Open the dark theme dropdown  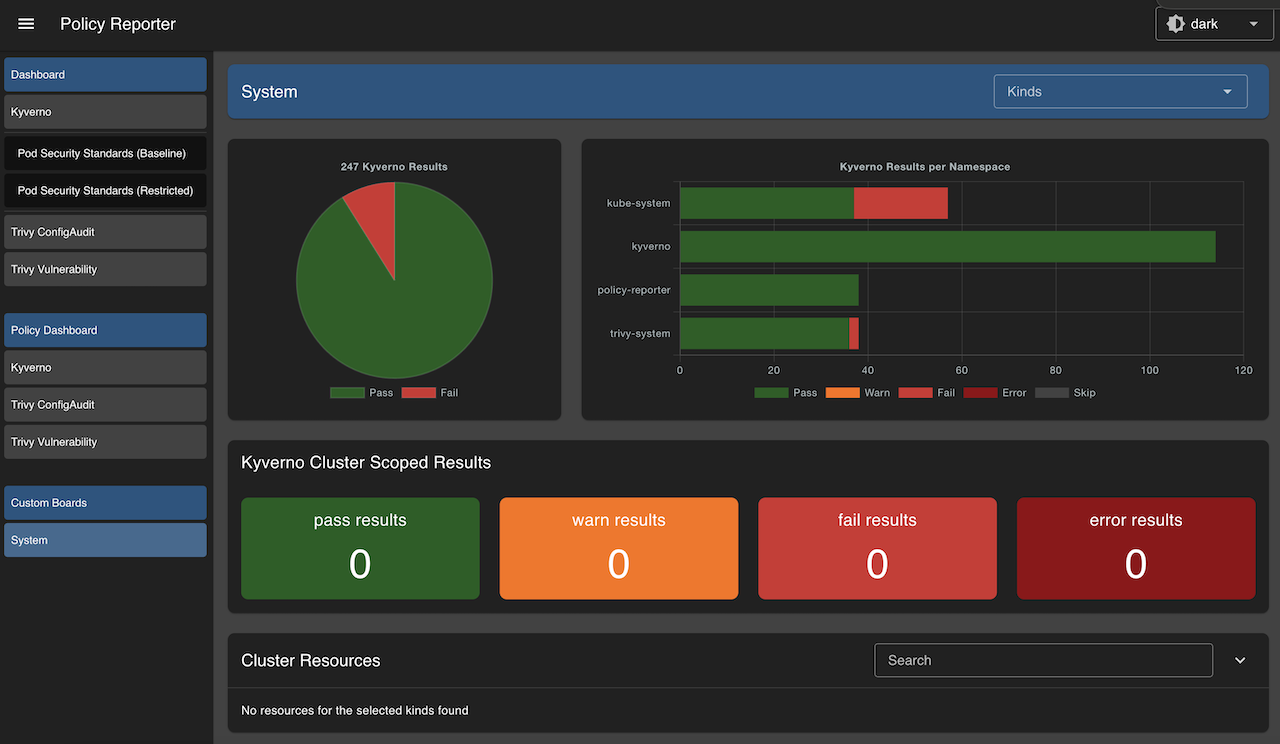(x=1214, y=24)
